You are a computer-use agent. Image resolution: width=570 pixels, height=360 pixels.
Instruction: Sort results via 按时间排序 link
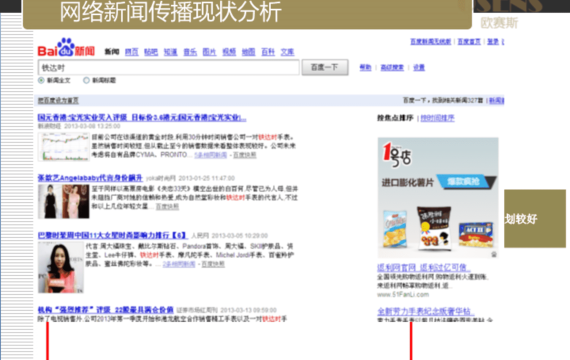click(437, 118)
